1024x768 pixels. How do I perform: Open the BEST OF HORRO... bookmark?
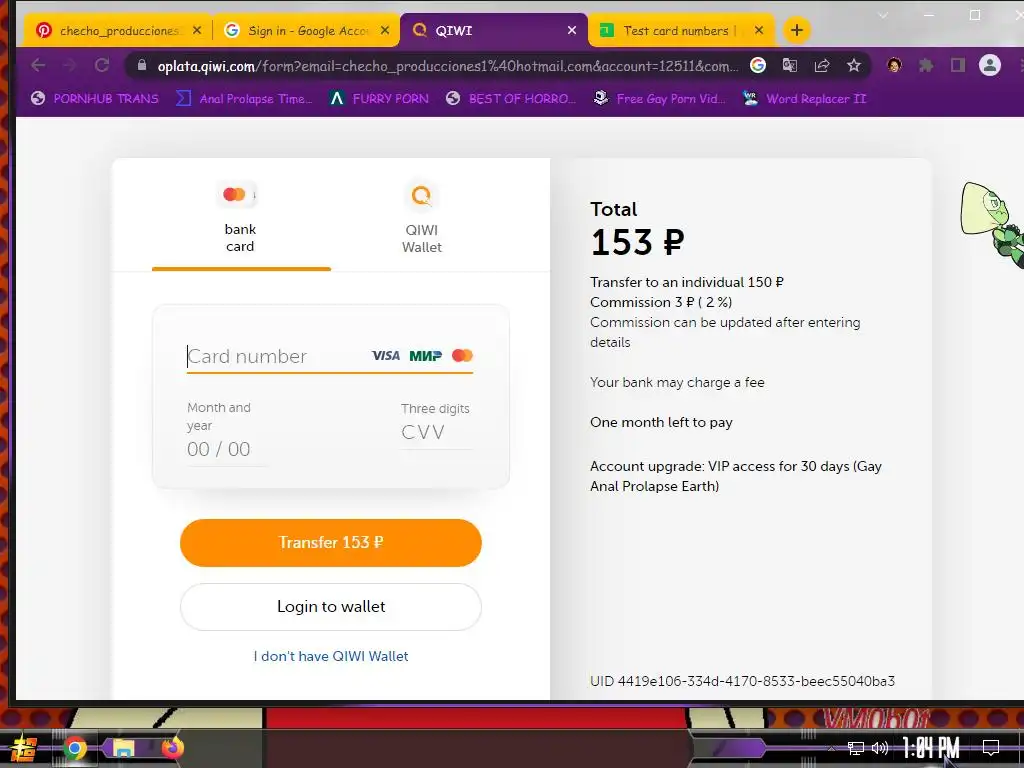pos(511,99)
